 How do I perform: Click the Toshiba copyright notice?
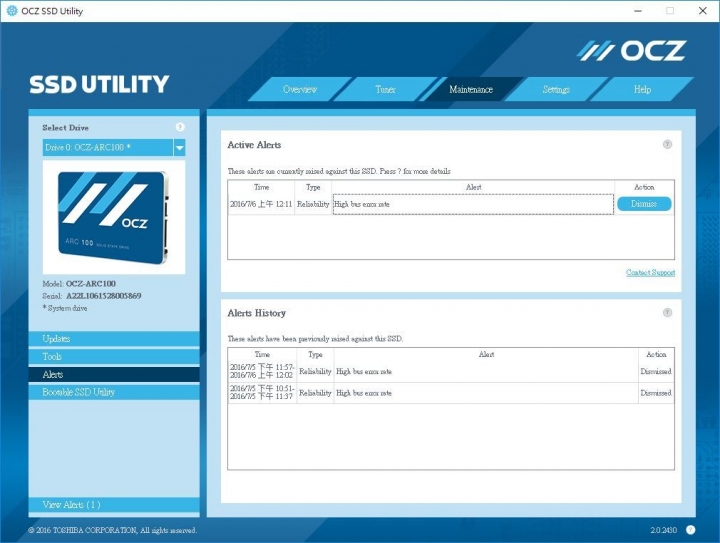(x=112, y=530)
